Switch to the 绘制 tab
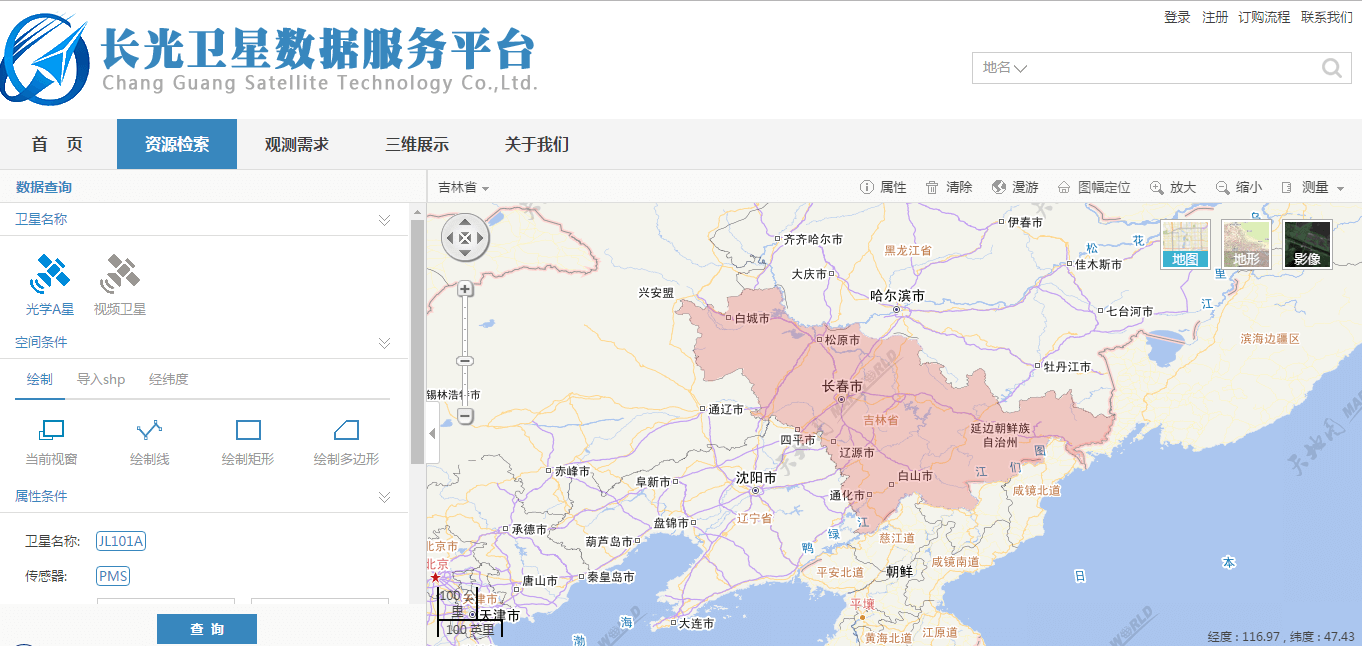 40,380
